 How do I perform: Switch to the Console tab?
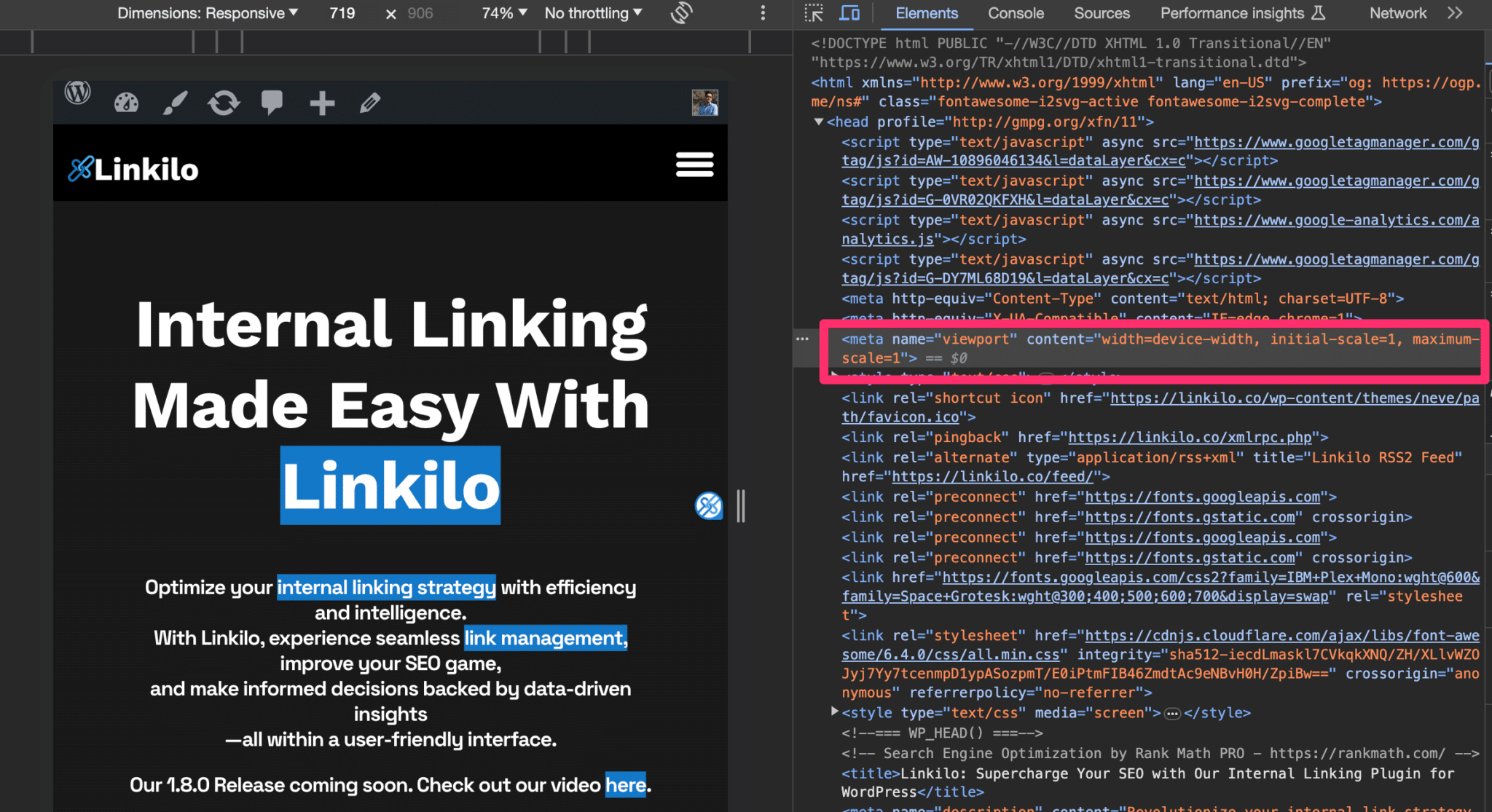point(1015,13)
